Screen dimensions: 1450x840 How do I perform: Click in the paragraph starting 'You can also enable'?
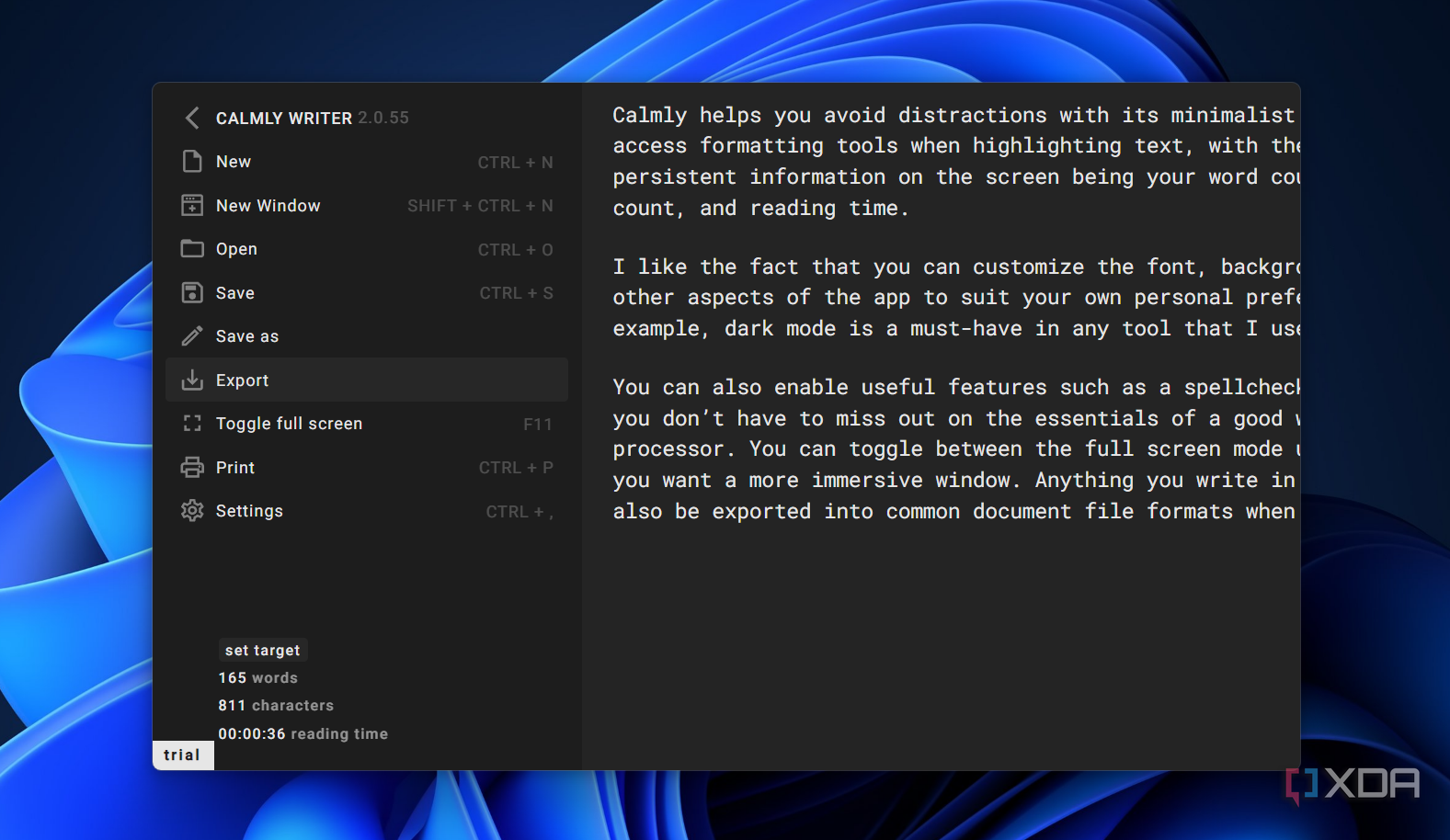click(x=954, y=449)
